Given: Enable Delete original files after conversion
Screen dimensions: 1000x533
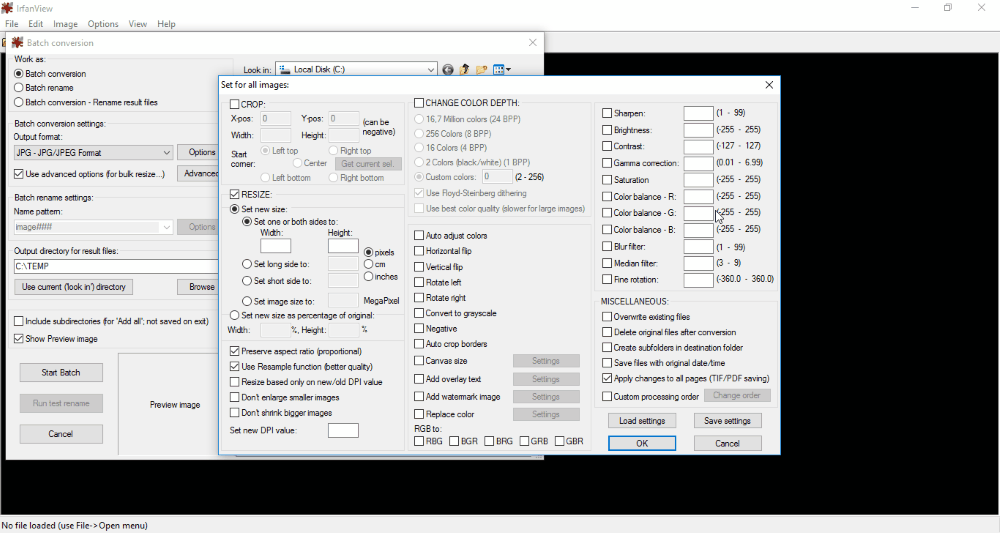Looking at the screenshot, I should 607,332.
